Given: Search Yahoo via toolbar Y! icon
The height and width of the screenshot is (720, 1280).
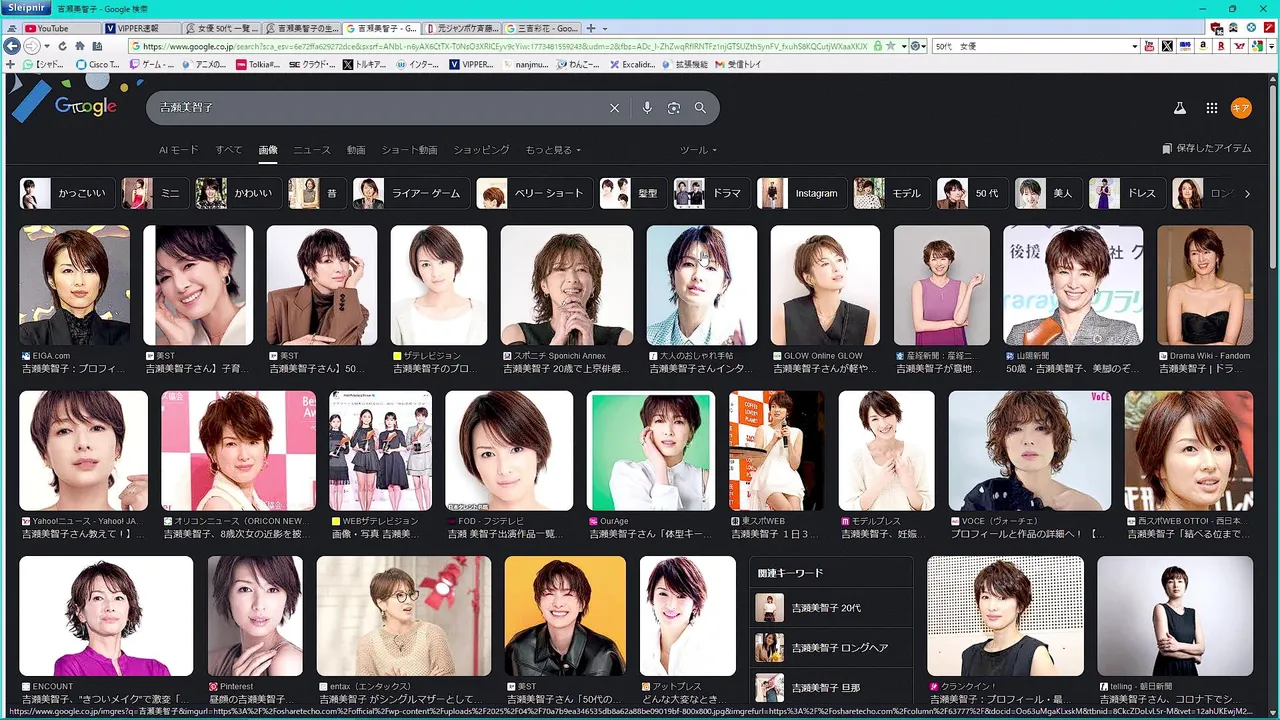Looking at the screenshot, I should pos(1239,46).
